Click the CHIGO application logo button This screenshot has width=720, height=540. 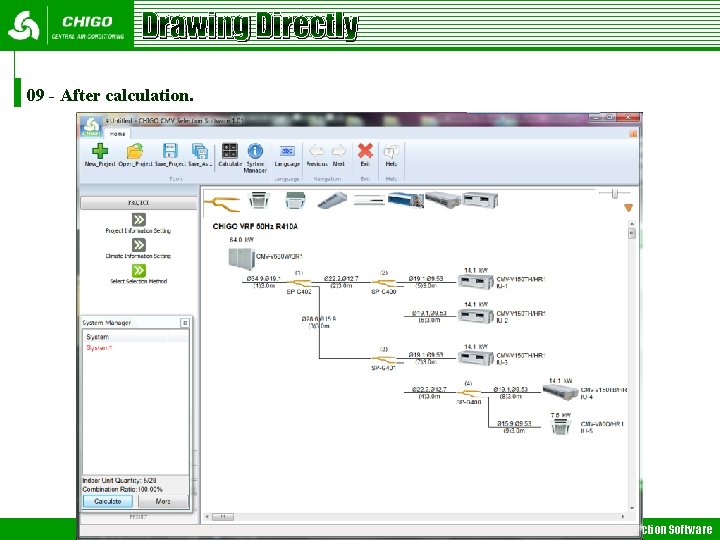point(91,126)
